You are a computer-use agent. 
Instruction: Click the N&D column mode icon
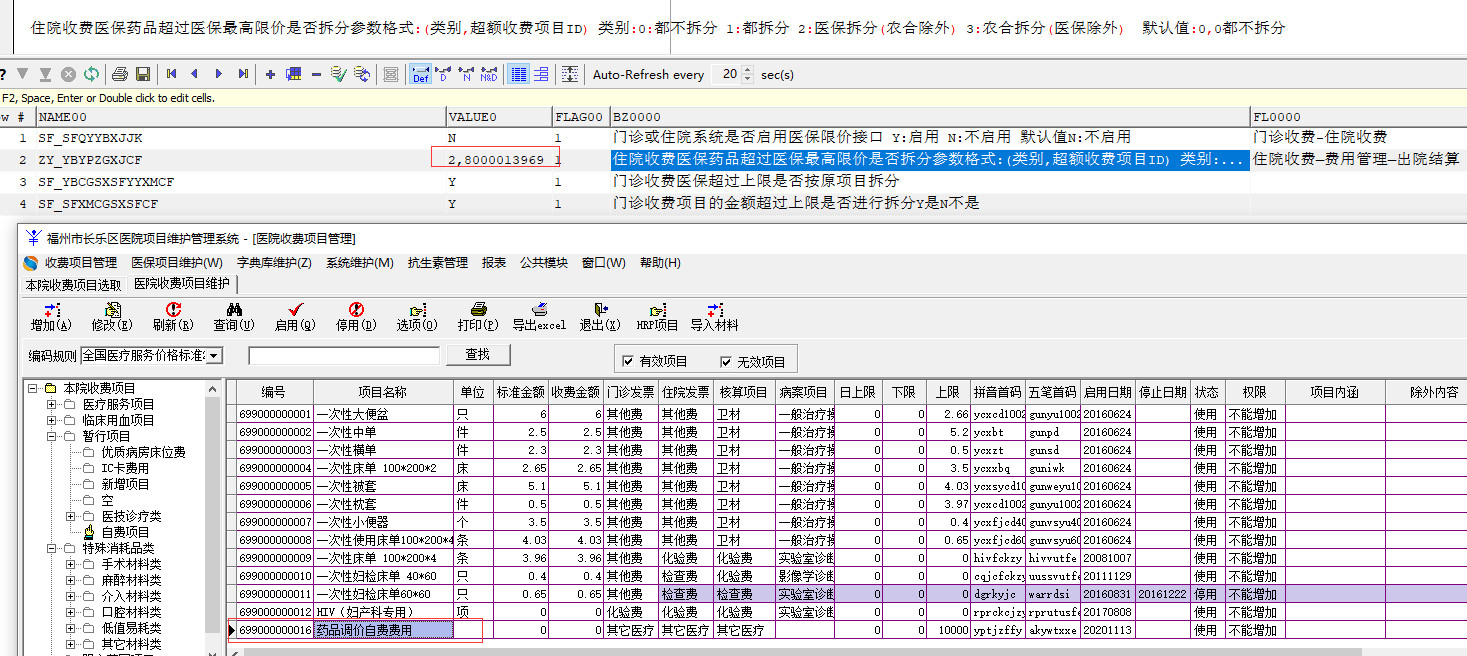(488, 74)
